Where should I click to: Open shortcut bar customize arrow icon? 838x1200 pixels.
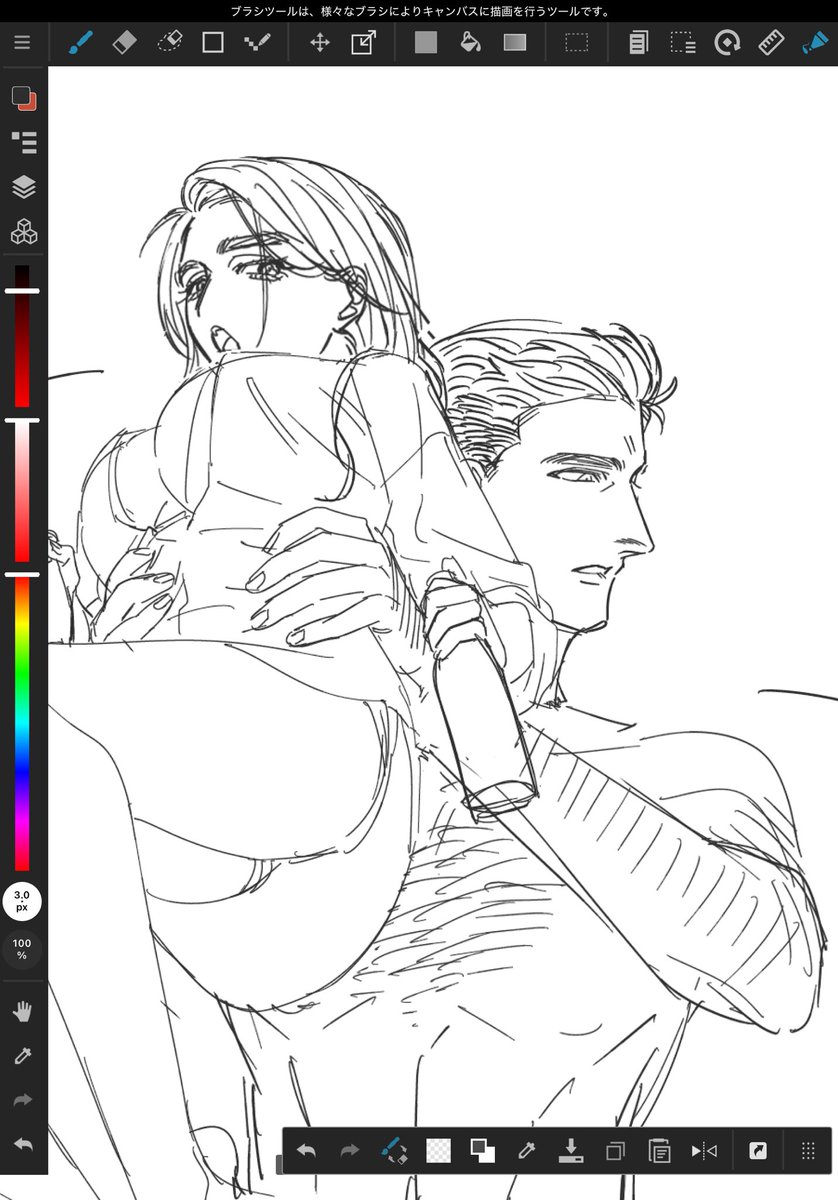757,1151
